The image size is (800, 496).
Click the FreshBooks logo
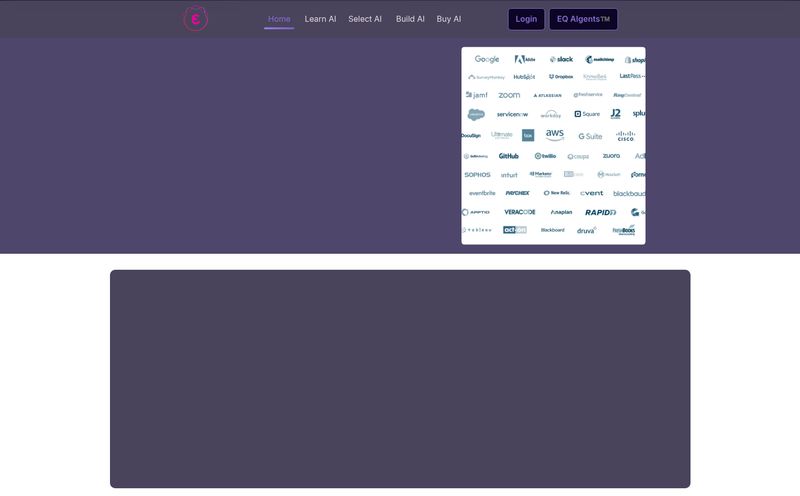coord(624,230)
